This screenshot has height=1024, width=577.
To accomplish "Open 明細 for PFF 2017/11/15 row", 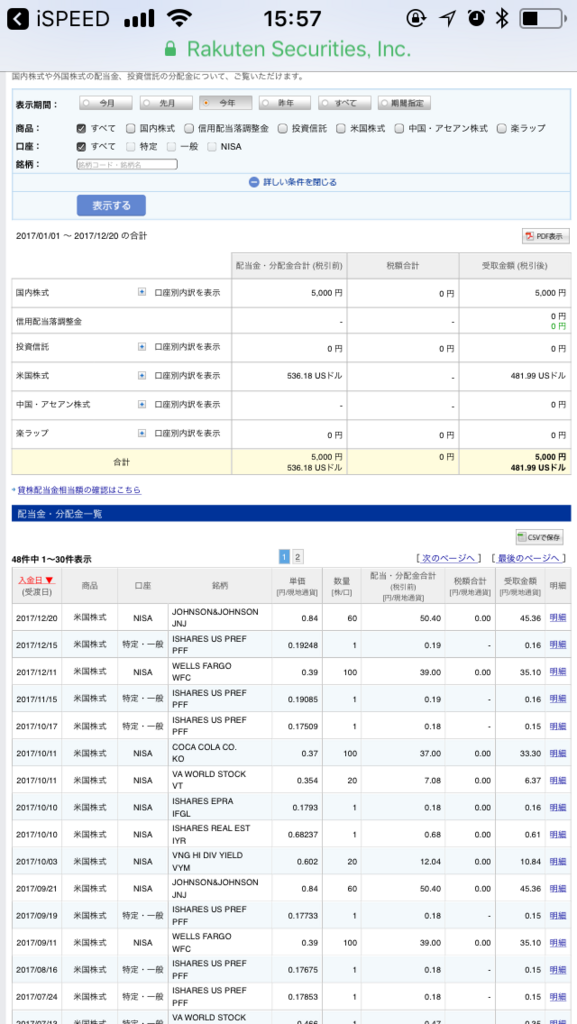I will click(558, 699).
